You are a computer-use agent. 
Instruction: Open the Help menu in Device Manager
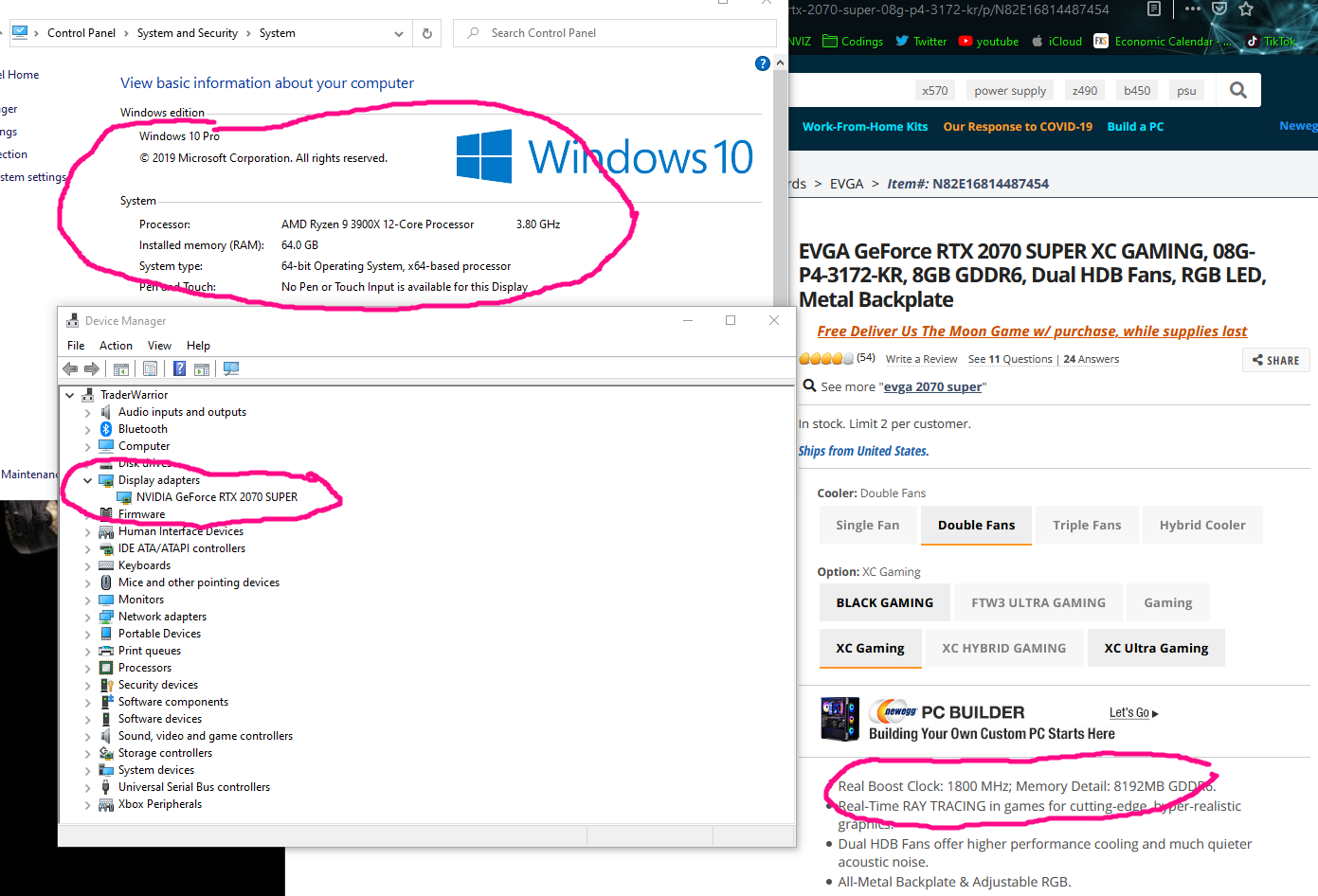(198, 346)
